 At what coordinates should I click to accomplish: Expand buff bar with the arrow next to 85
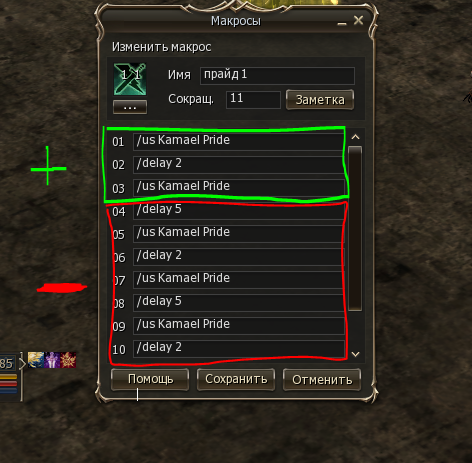pyautogui.click(x=23, y=363)
